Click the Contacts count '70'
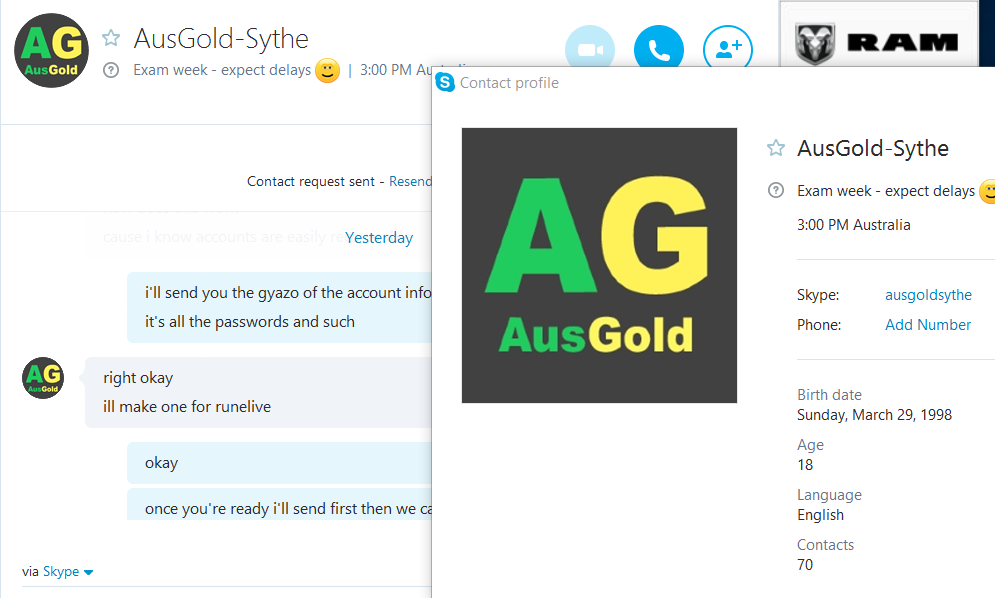Image resolution: width=995 pixels, height=598 pixels. tap(805, 564)
